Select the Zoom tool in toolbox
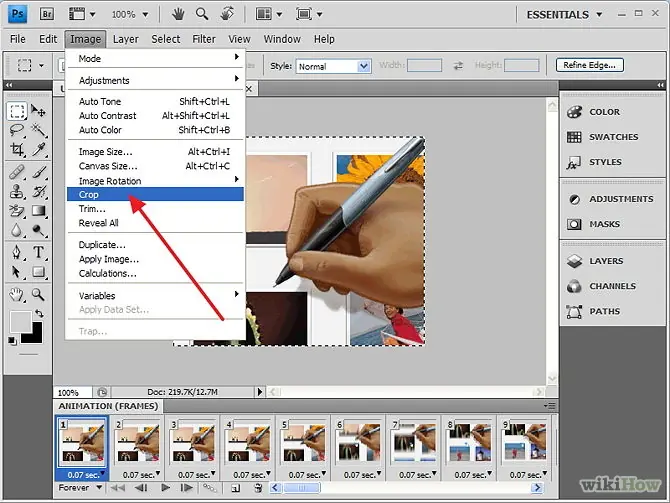This screenshot has width=670, height=503. 38,294
